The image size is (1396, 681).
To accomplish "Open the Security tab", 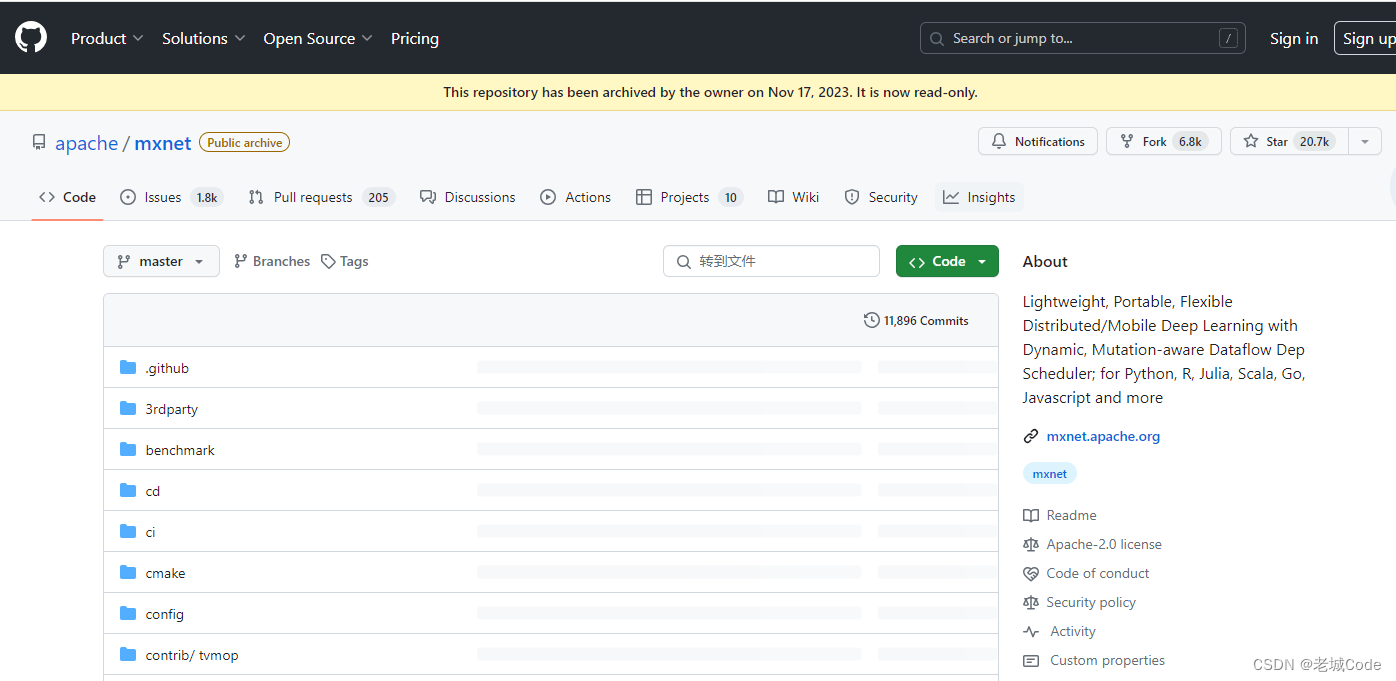I will point(881,197).
